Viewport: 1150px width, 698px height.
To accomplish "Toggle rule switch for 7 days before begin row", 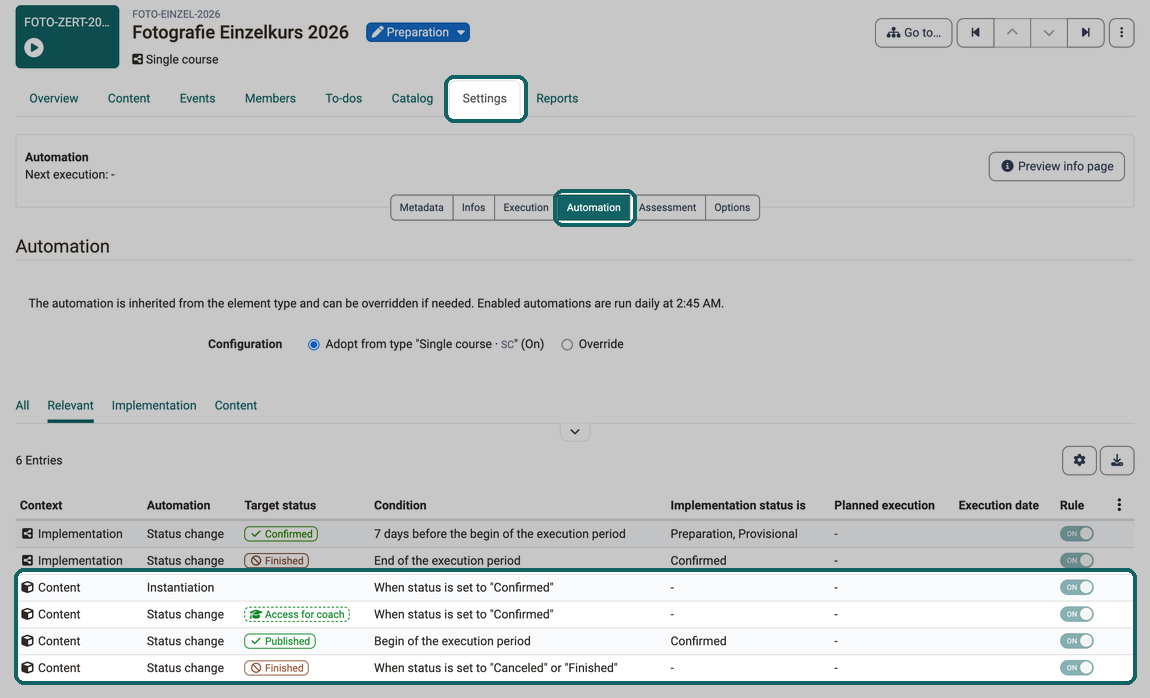I will tap(1077, 534).
